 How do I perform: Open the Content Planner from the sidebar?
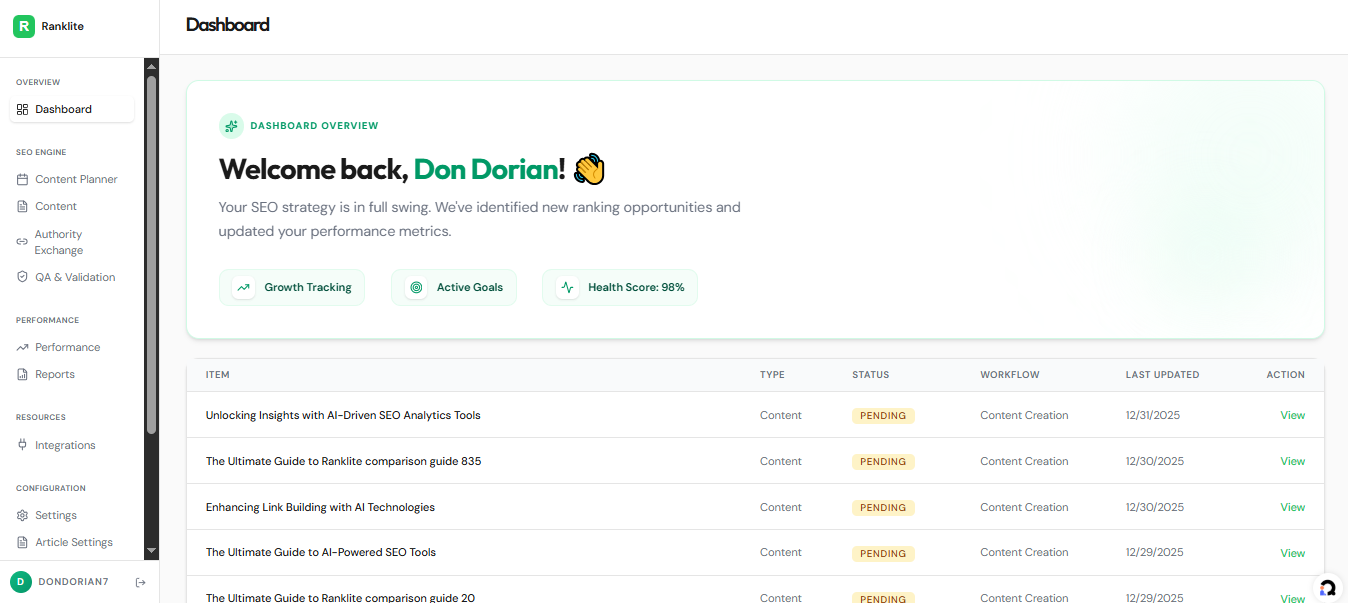(76, 179)
